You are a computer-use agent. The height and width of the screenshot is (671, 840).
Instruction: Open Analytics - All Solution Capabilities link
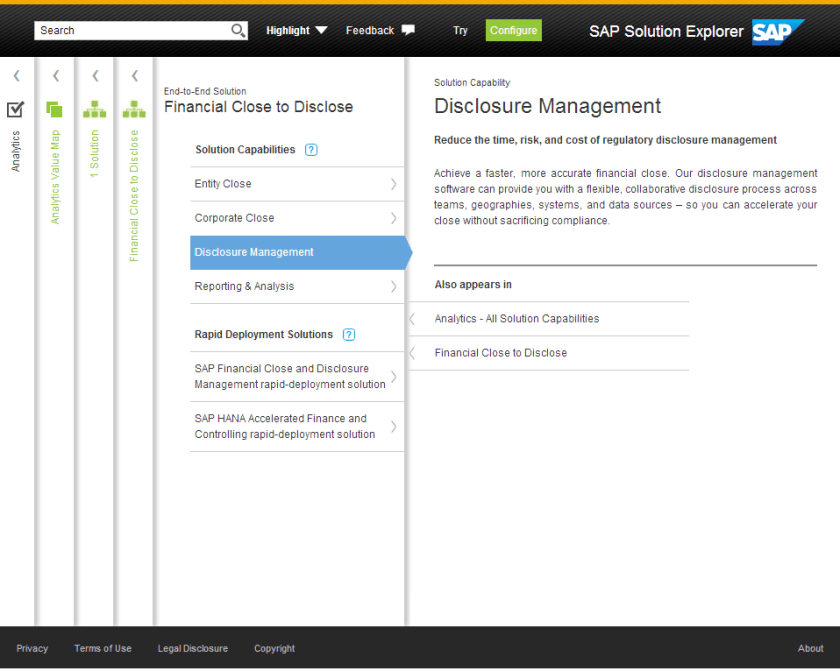(517, 319)
